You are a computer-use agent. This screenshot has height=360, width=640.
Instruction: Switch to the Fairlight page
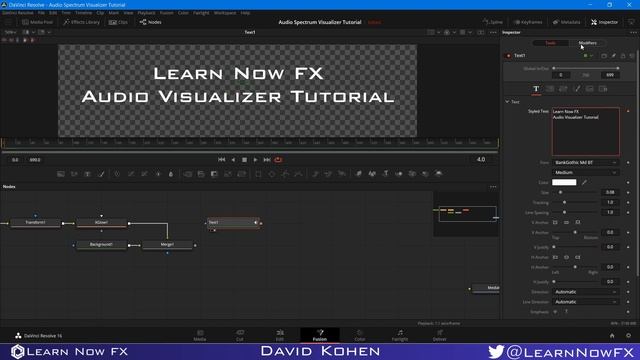pos(400,335)
